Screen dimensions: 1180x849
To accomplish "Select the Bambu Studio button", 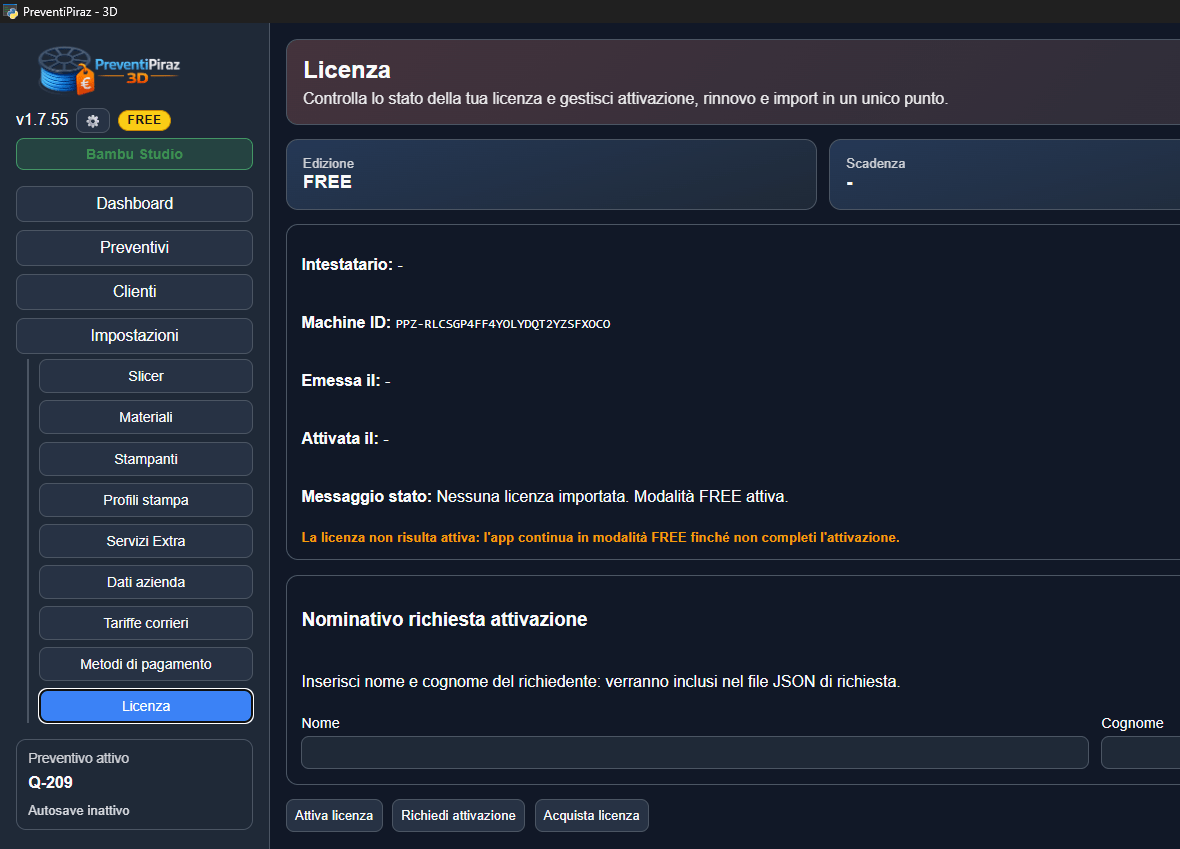I will click(134, 154).
